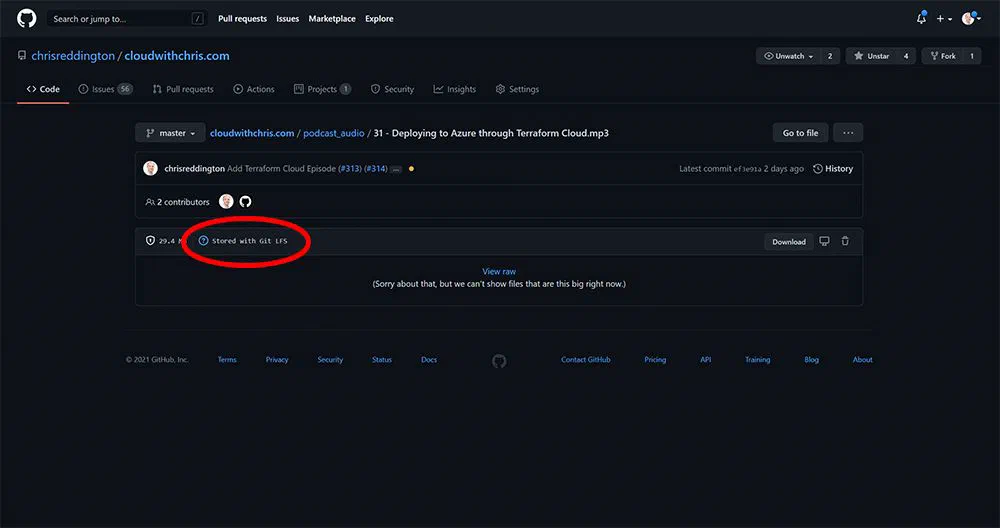The image size is (1000, 528).
Task: Open the footer Status link
Action: coord(382,360)
